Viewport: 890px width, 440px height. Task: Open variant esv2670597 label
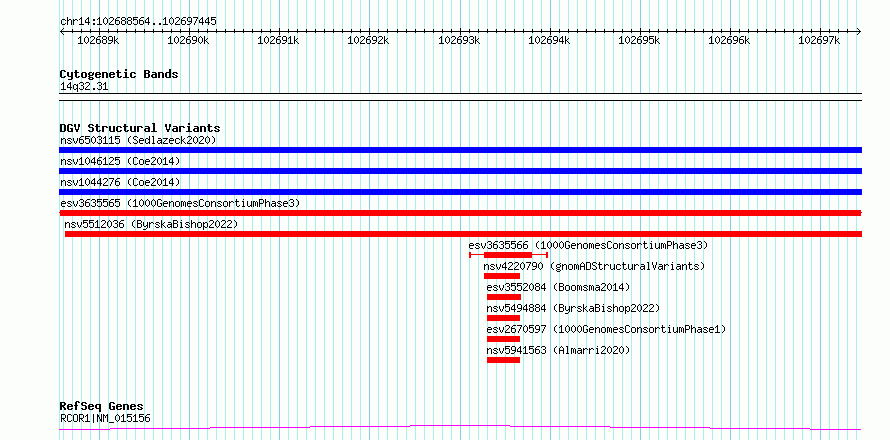coord(606,329)
